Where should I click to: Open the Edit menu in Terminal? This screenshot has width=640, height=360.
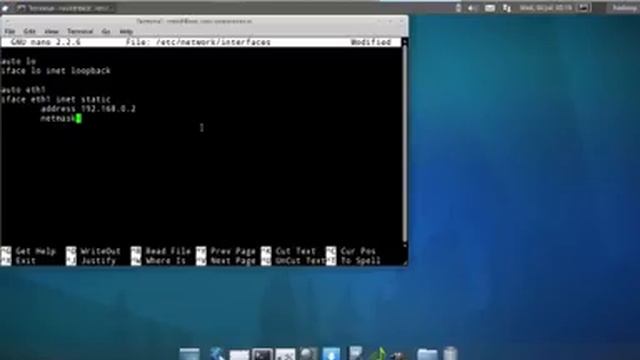click(x=29, y=31)
